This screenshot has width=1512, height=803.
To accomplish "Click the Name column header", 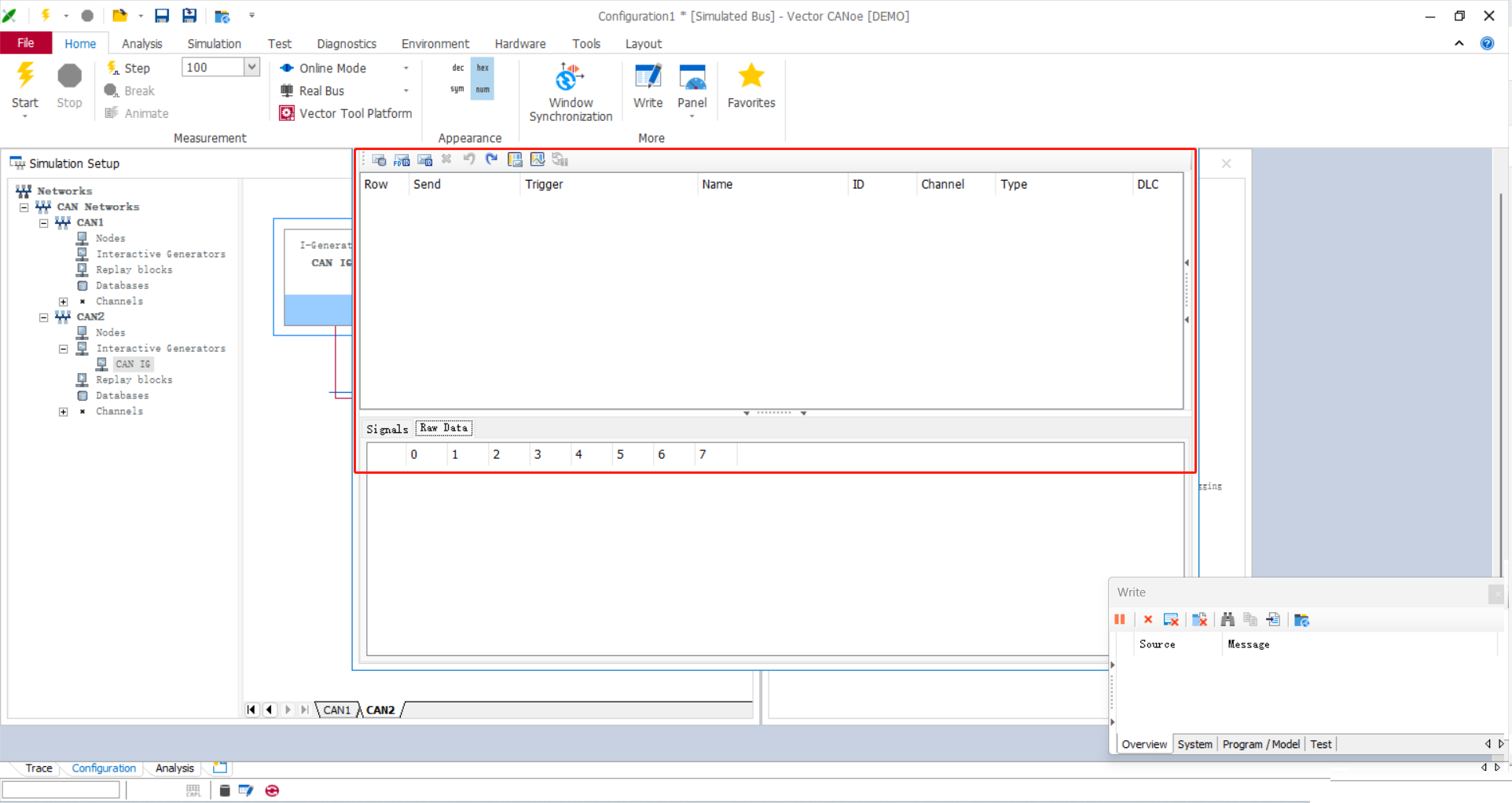I will (773, 185).
